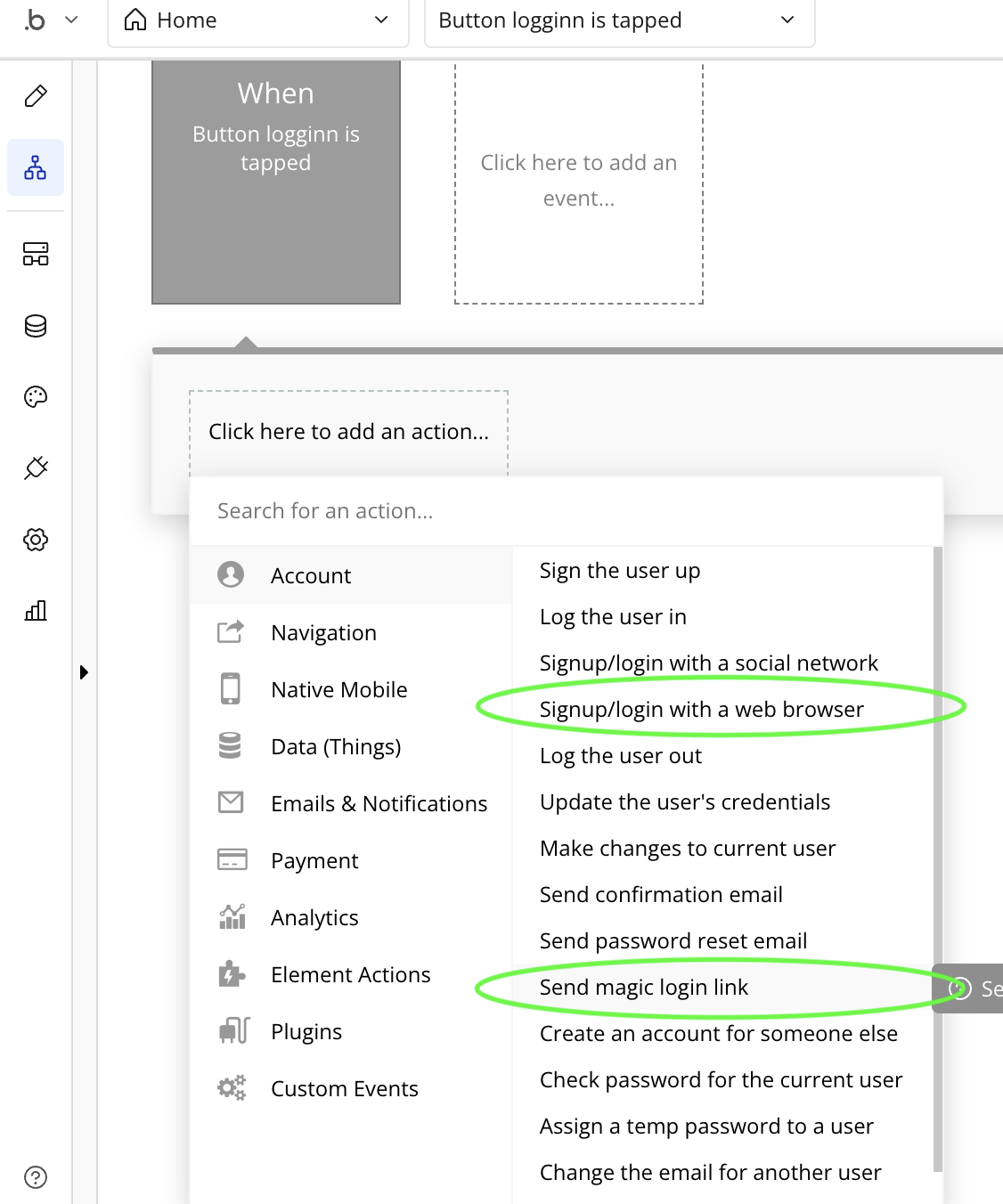The height and width of the screenshot is (1204, 1003).
Task: Select the Workflow tab icon in sidebar
Action: 36,167
